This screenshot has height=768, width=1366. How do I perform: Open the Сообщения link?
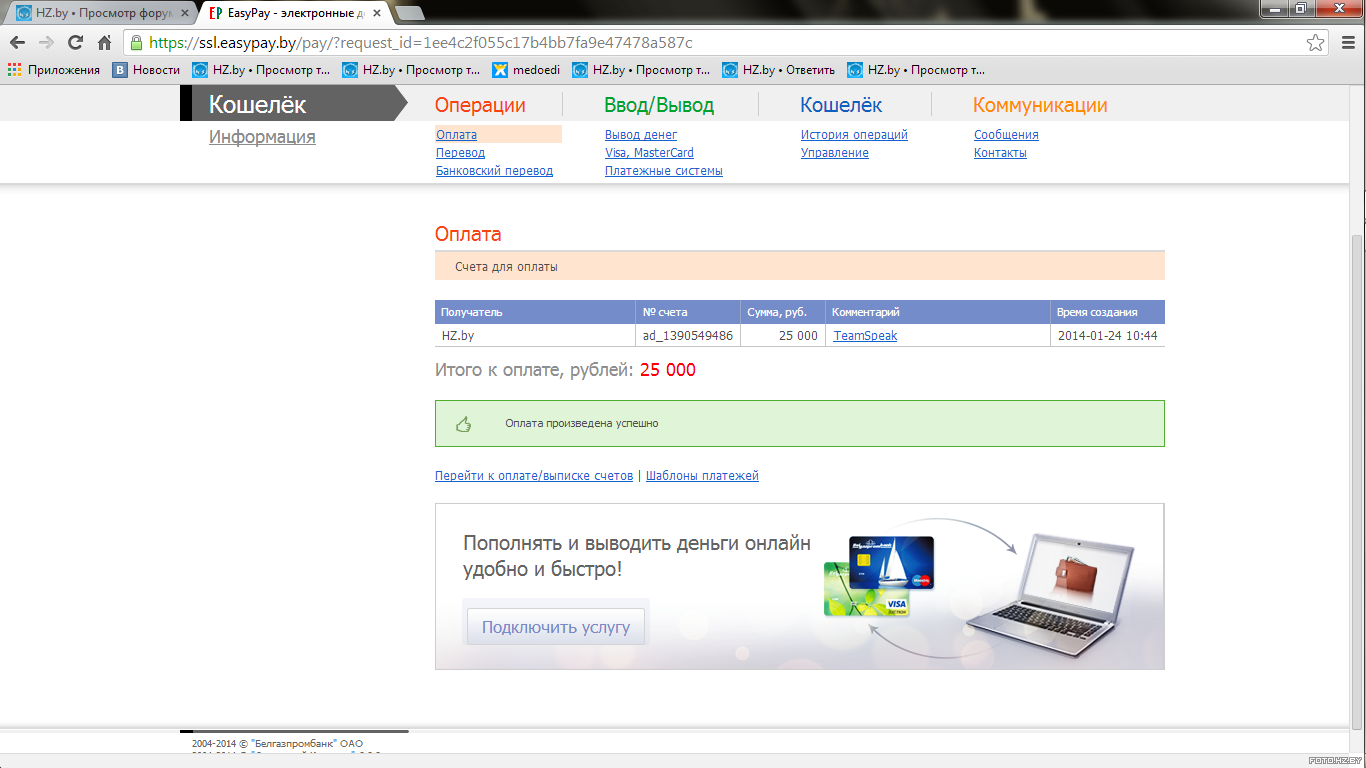1006,135
